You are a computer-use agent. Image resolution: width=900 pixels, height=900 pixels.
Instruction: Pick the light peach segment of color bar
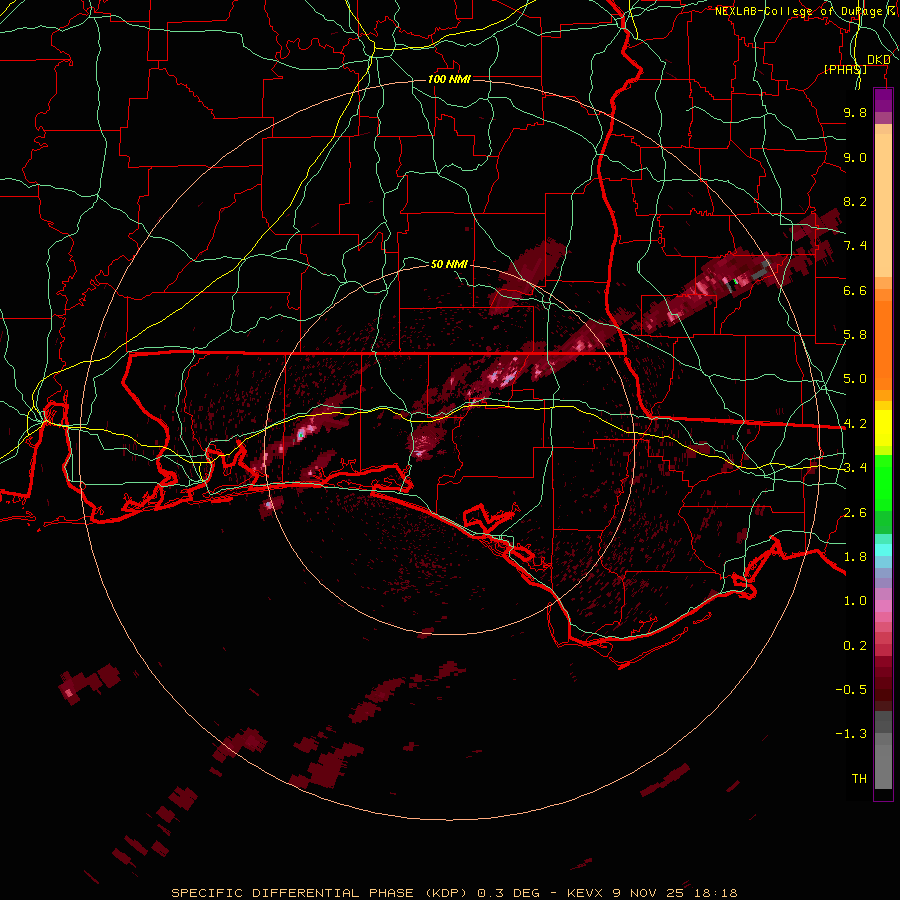pyautogui.click(x=883, y=205)
